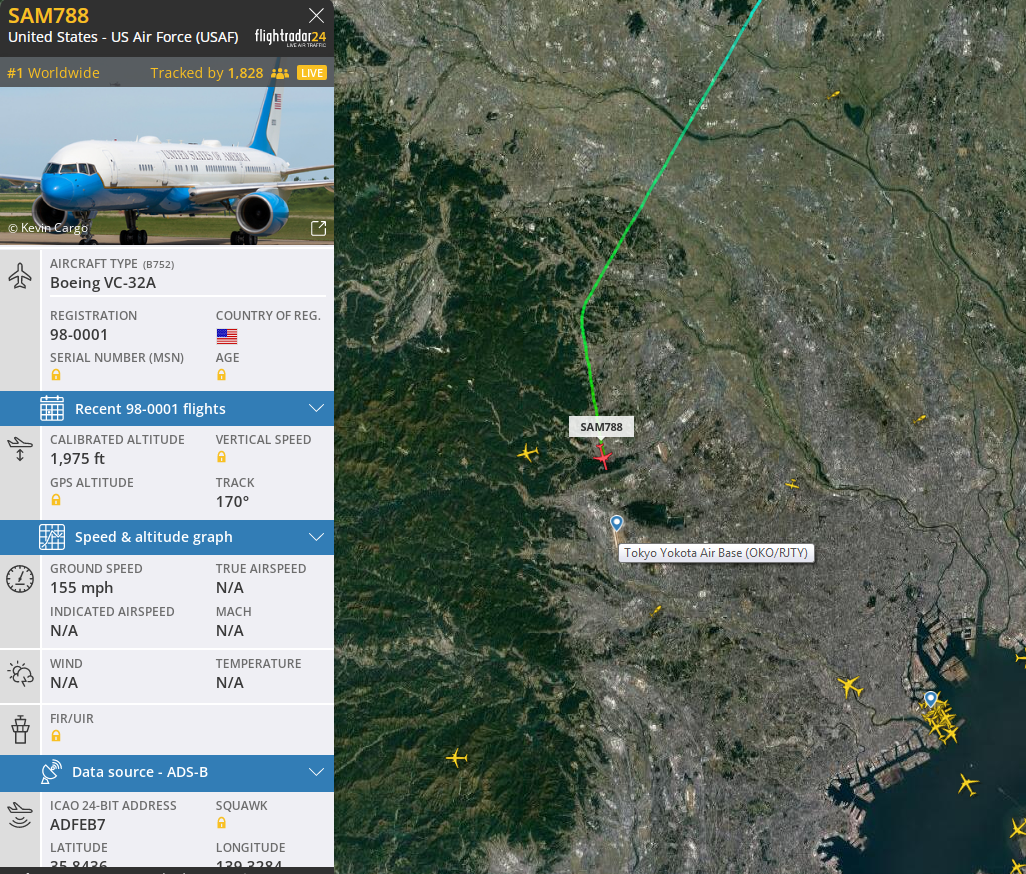Close the SAM788 flight details panel
The image size is (1026, 874).
[316, 15]
